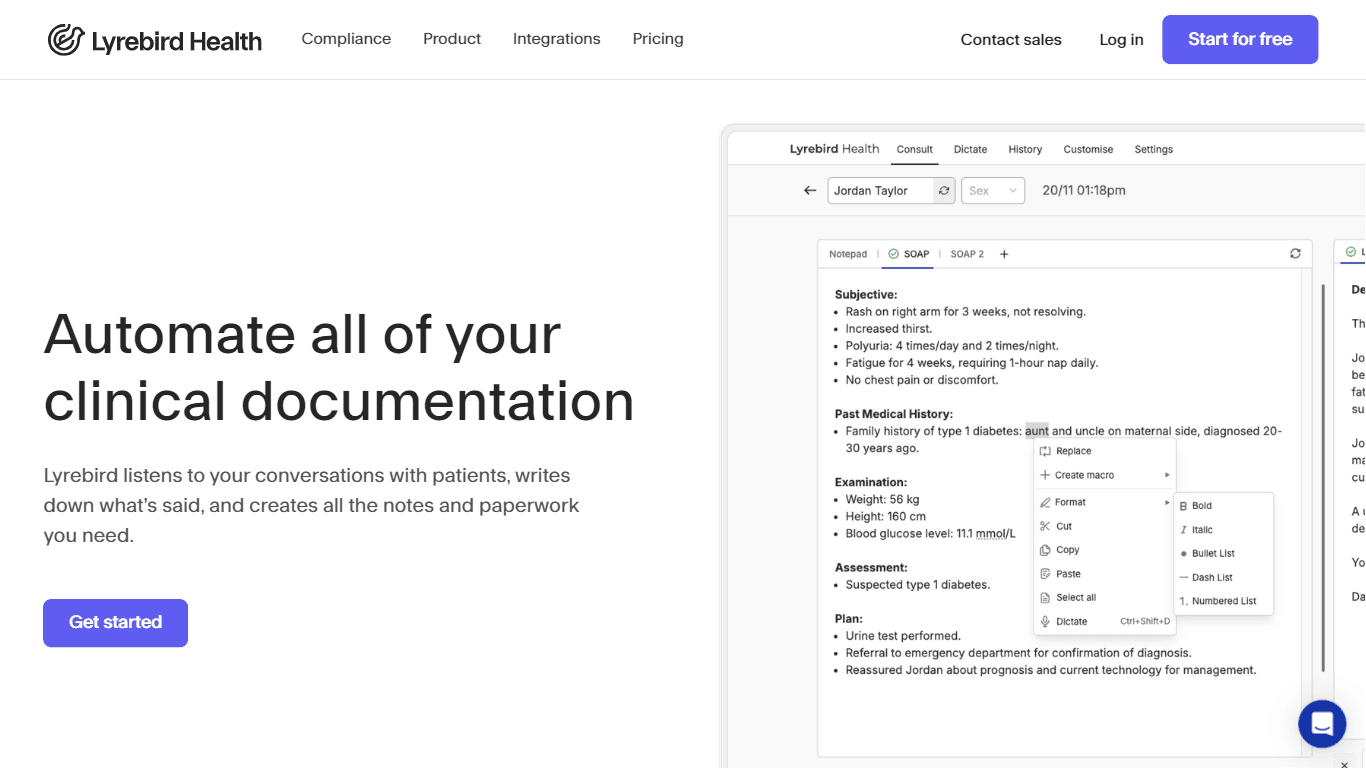
Task: Apply Bullet List formatting
Action: (1223, 553)
